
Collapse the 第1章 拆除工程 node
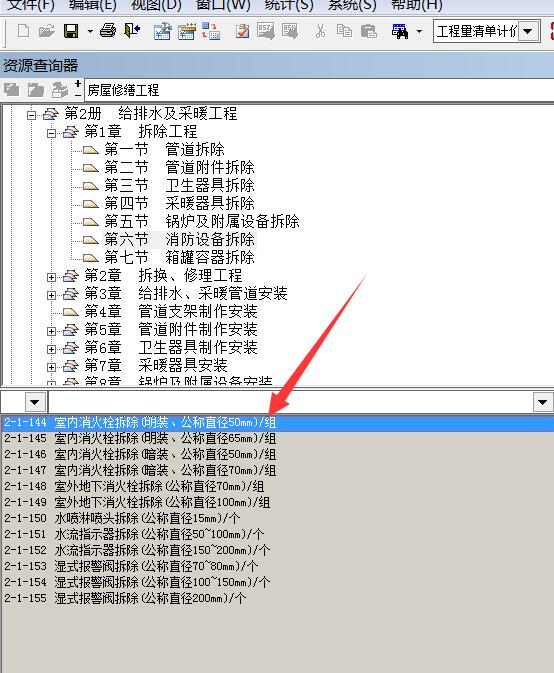[x=51, y=133]
